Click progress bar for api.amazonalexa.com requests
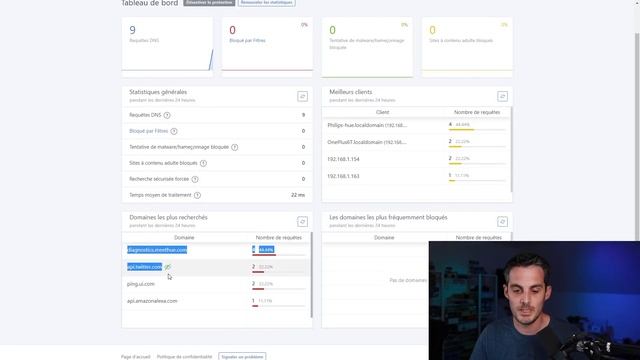 point(279,306)
